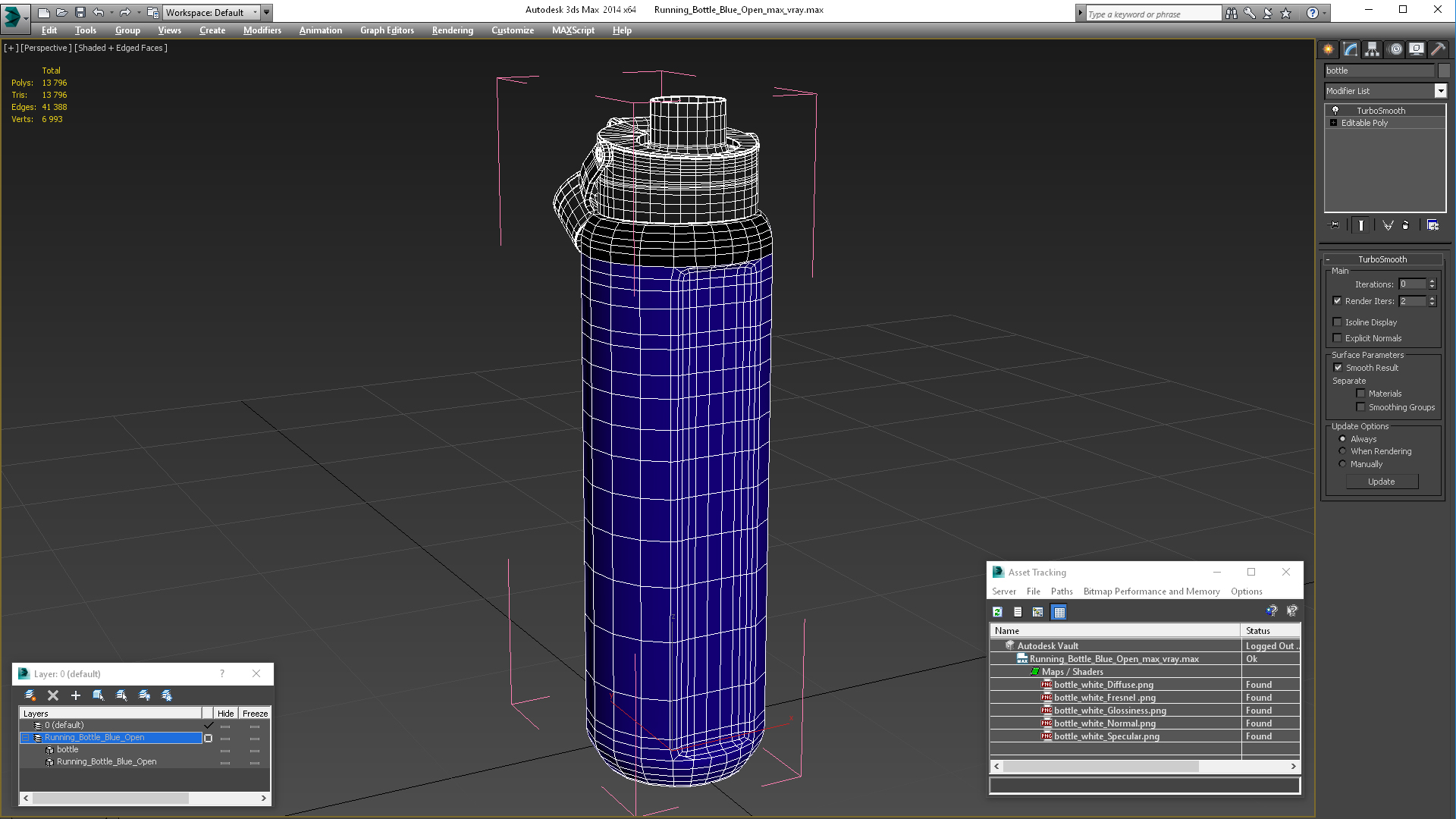
Task: Open the Modifiers menu
Action: click(262, 30)
